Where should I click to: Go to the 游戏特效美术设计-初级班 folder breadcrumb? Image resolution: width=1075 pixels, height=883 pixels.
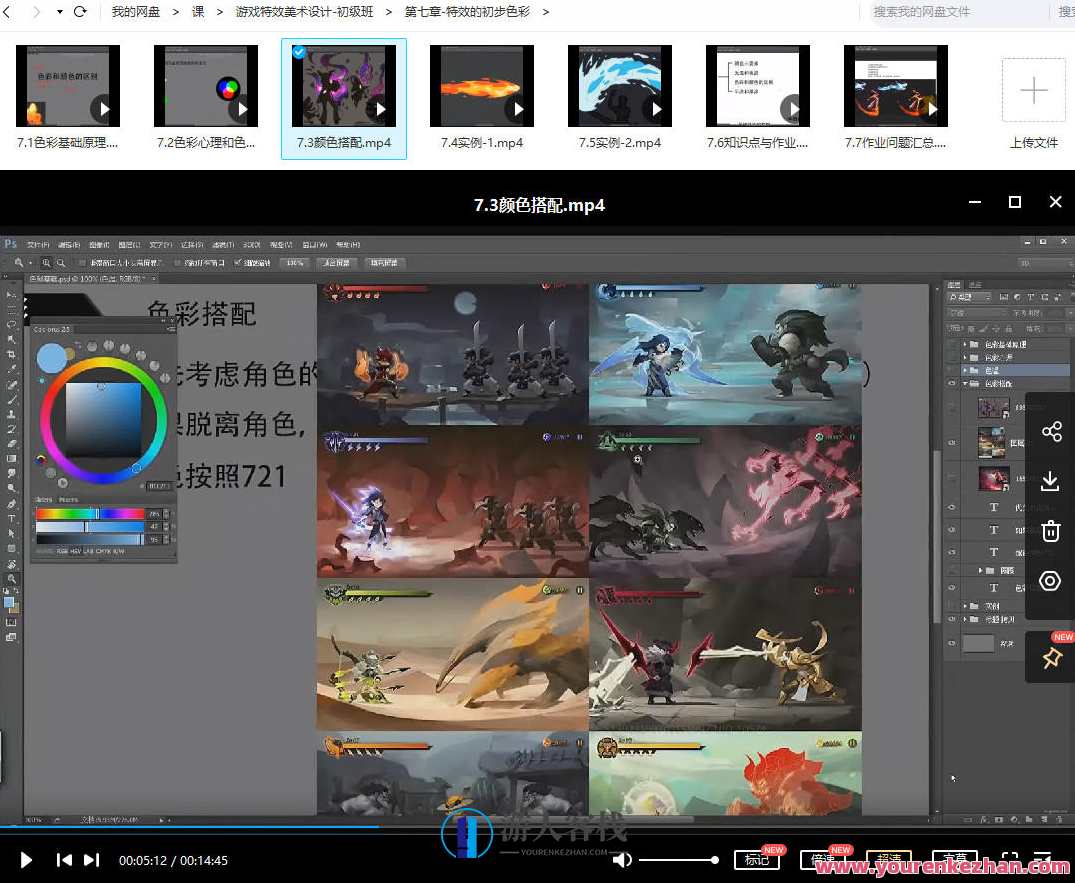[x=304, y=12]
